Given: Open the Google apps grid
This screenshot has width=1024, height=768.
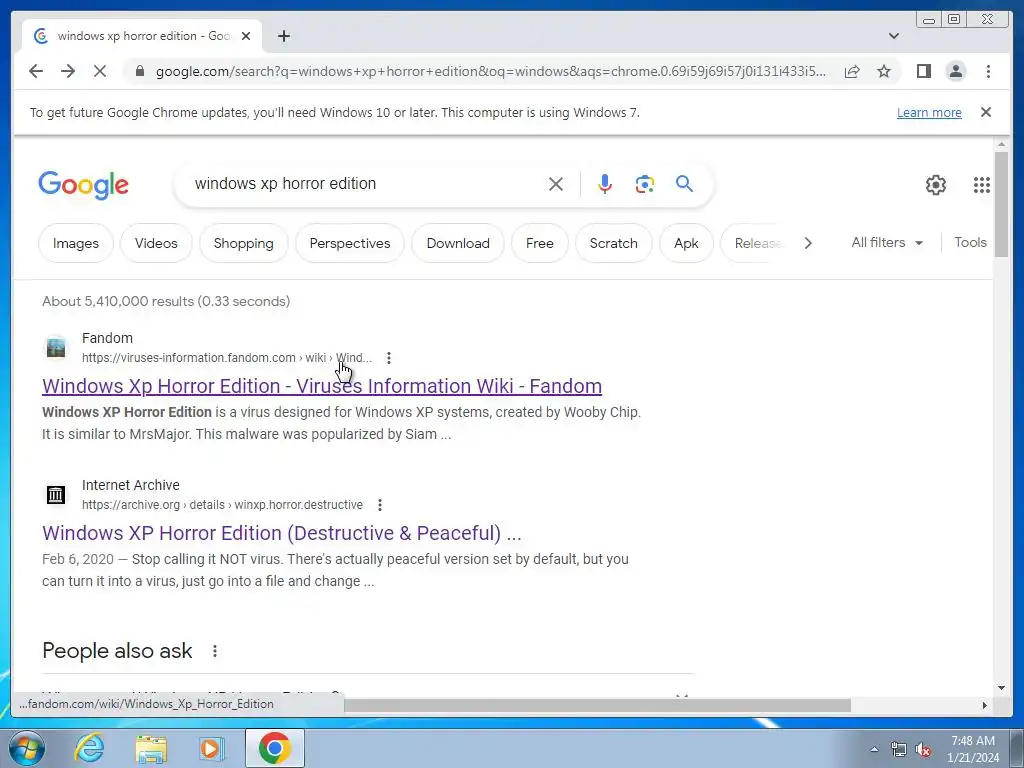Looking at the screenshot, I should tap(982, 185).
